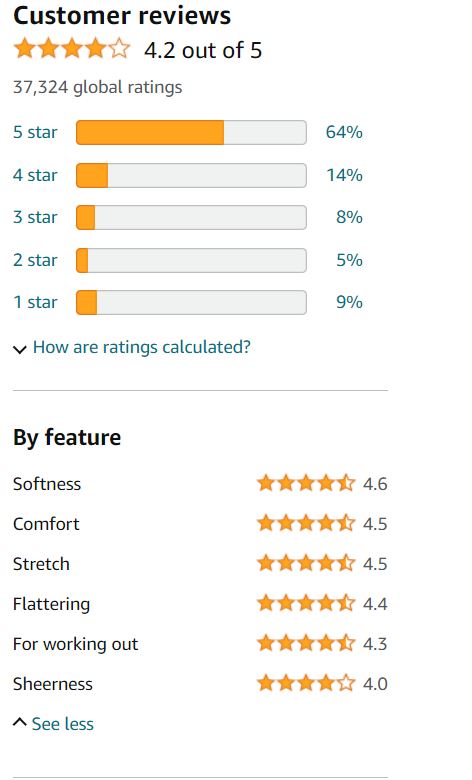Click the Comfort star rating icons

[306, 523]
